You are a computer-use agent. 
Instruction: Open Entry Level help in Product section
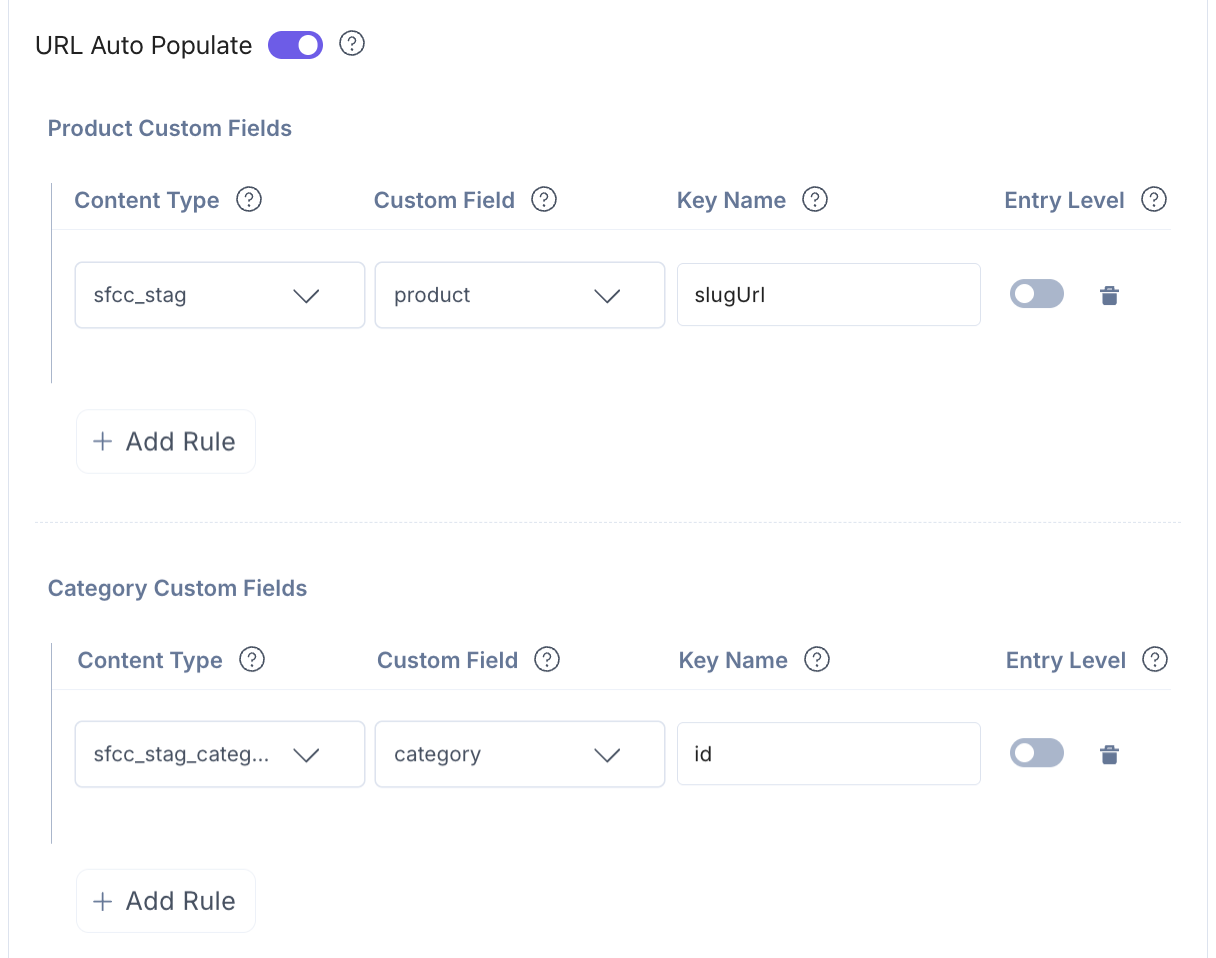(x=1154, y=199)
